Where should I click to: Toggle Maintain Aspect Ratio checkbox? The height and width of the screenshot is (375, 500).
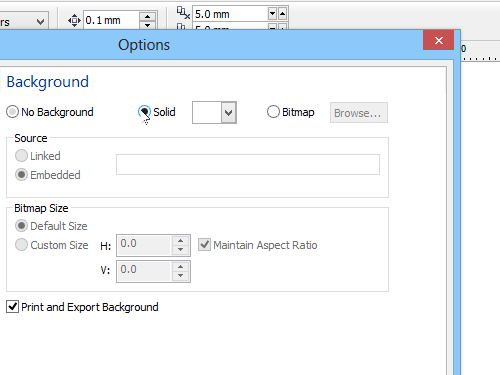click(x=204, y=245)
